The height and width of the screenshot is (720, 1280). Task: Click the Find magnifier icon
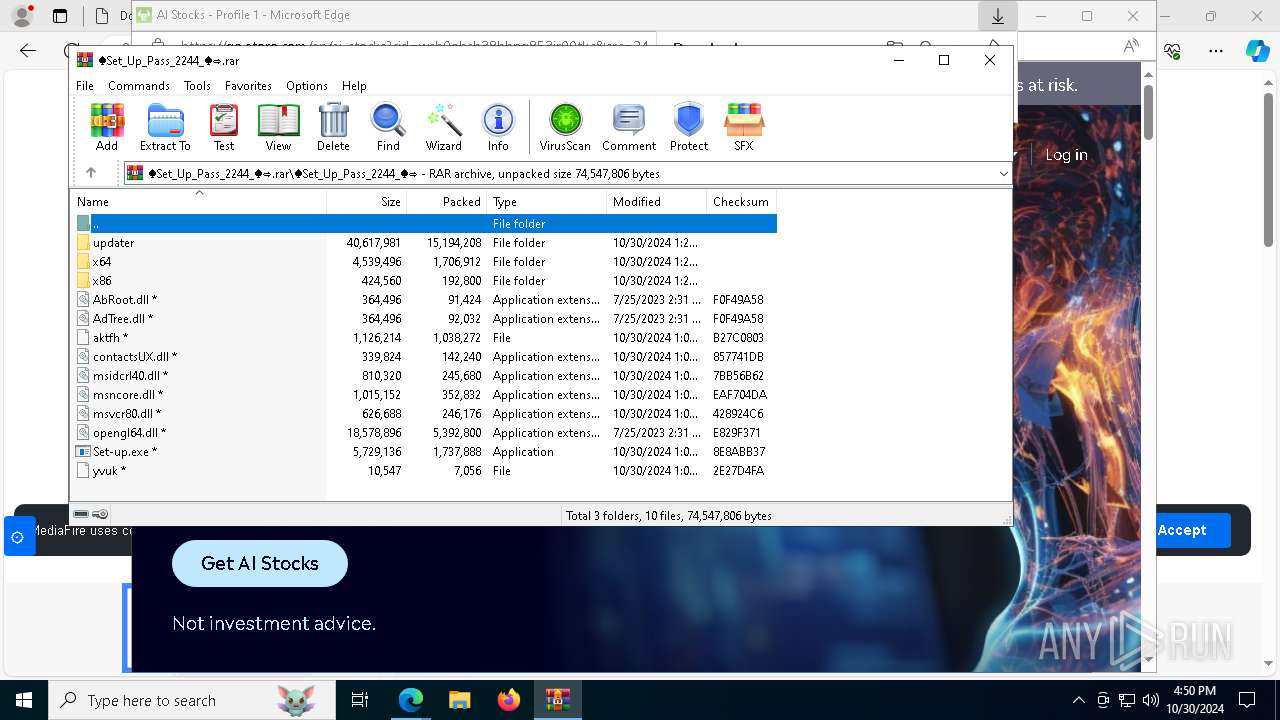click(x=388, y=127)
